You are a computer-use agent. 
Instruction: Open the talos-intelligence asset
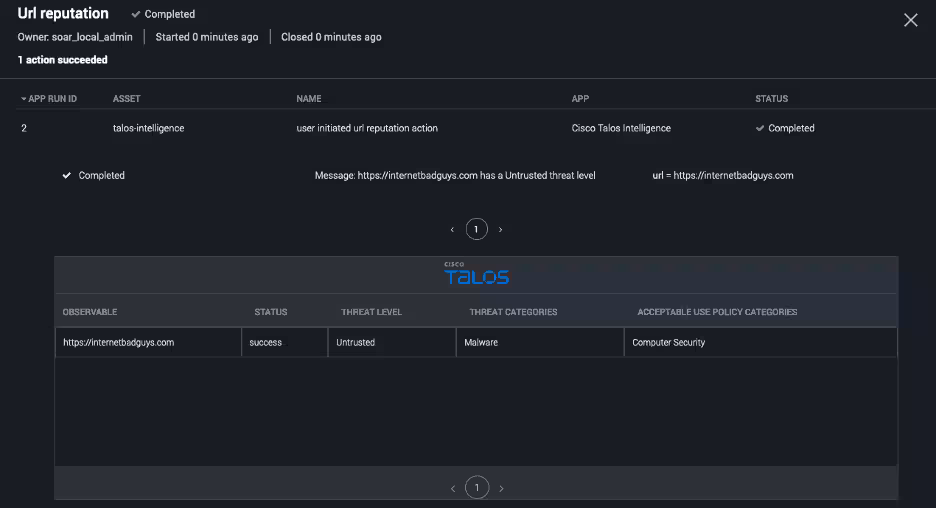click(x=148, y=128)
